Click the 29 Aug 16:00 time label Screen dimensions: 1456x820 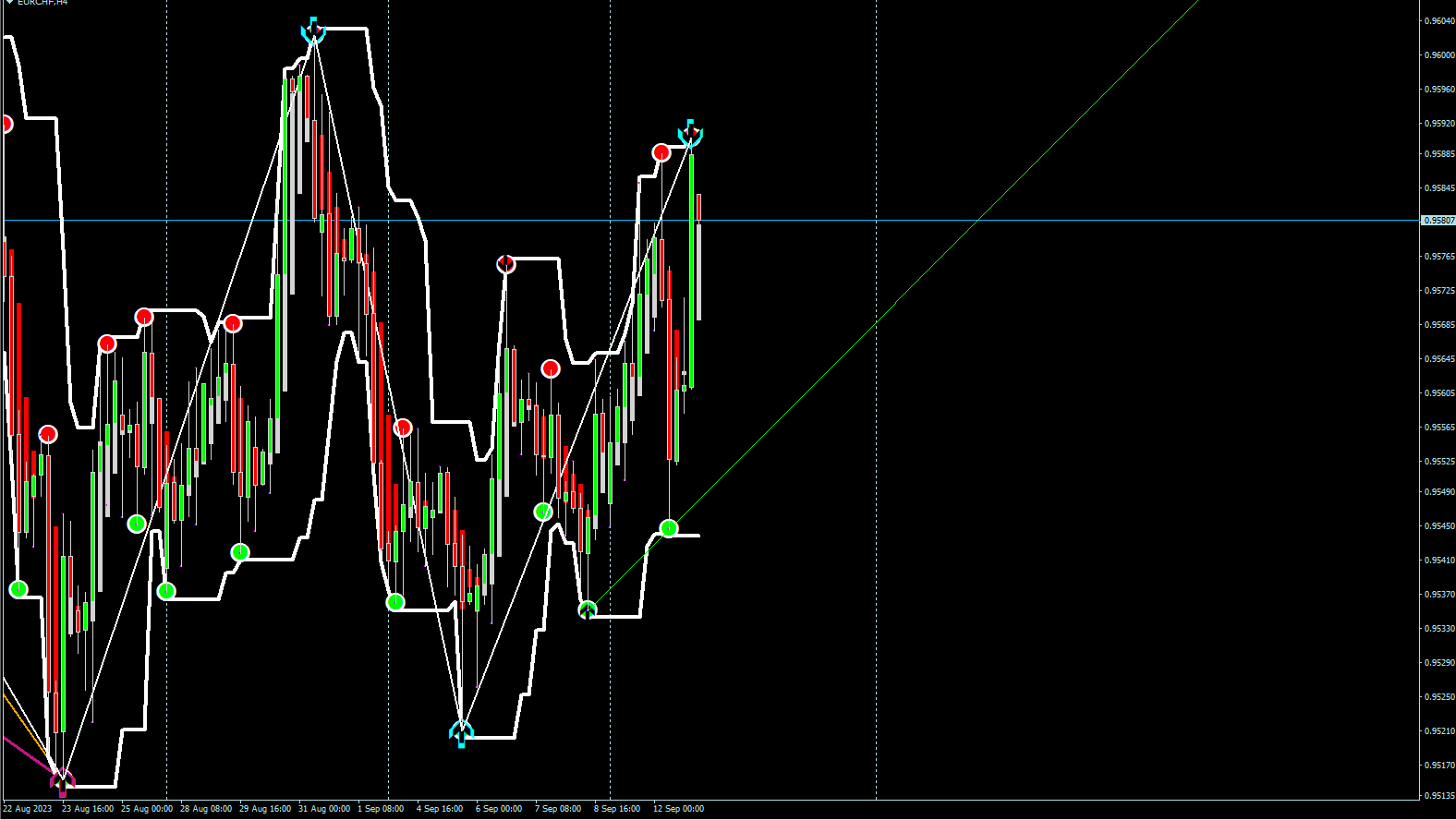(x=265, y=809)
